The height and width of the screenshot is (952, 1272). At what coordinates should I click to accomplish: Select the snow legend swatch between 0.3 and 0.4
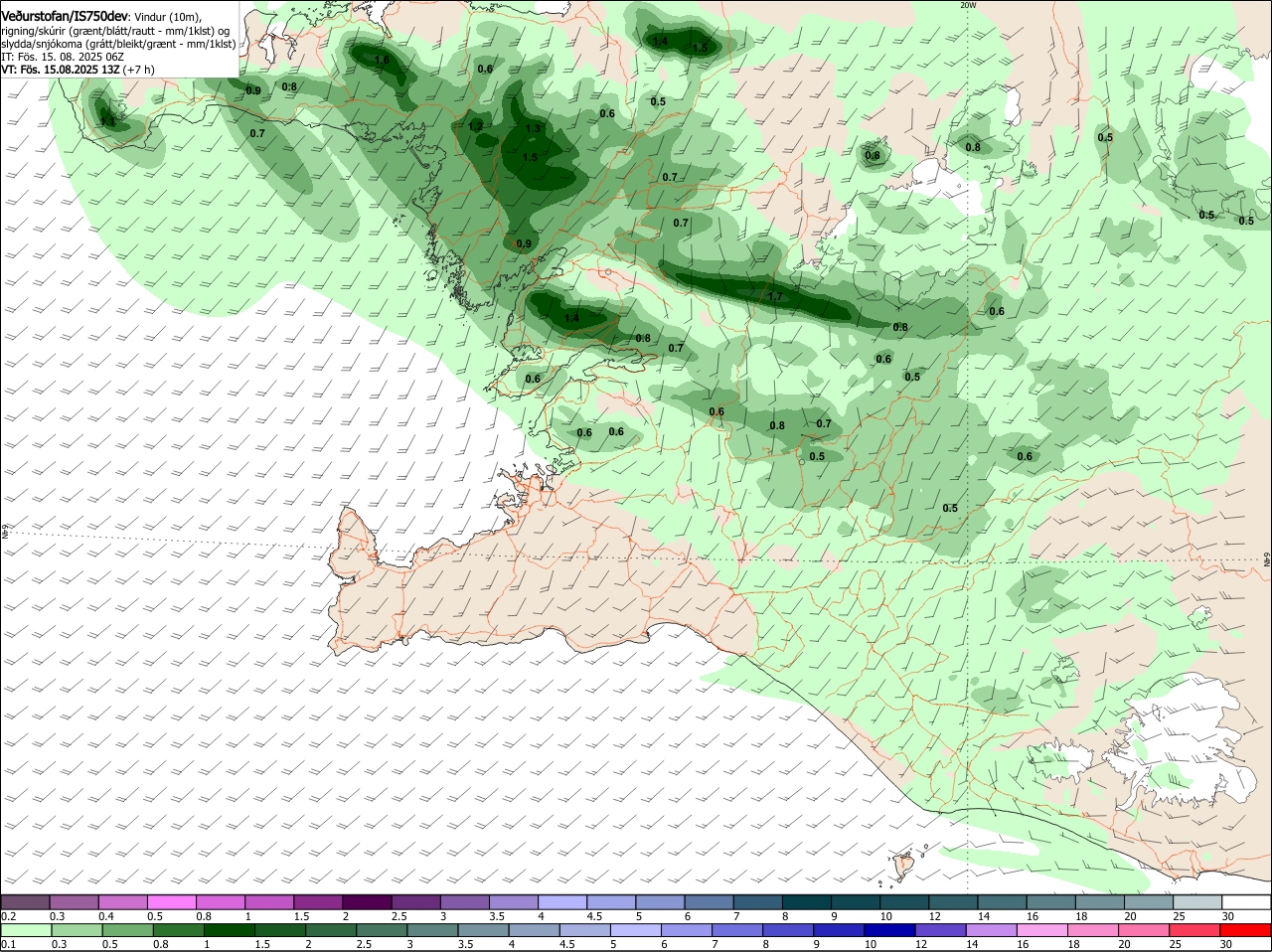point(76,901)
